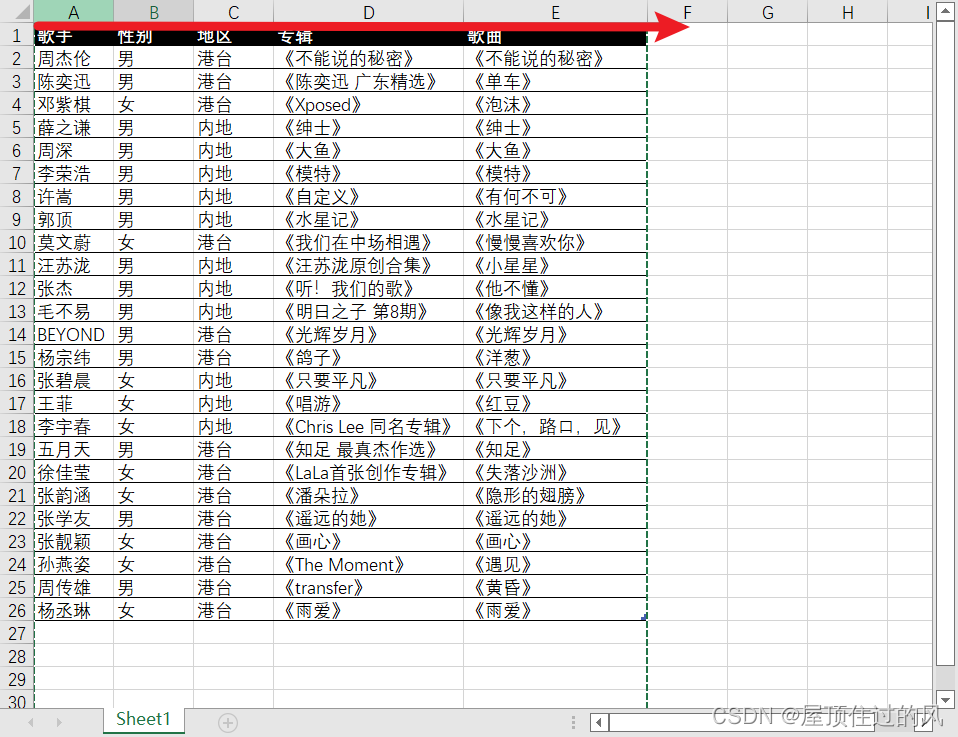Click cell containing 邓紫棋
This screenshot has height=737, width=958.
[74, 104]
